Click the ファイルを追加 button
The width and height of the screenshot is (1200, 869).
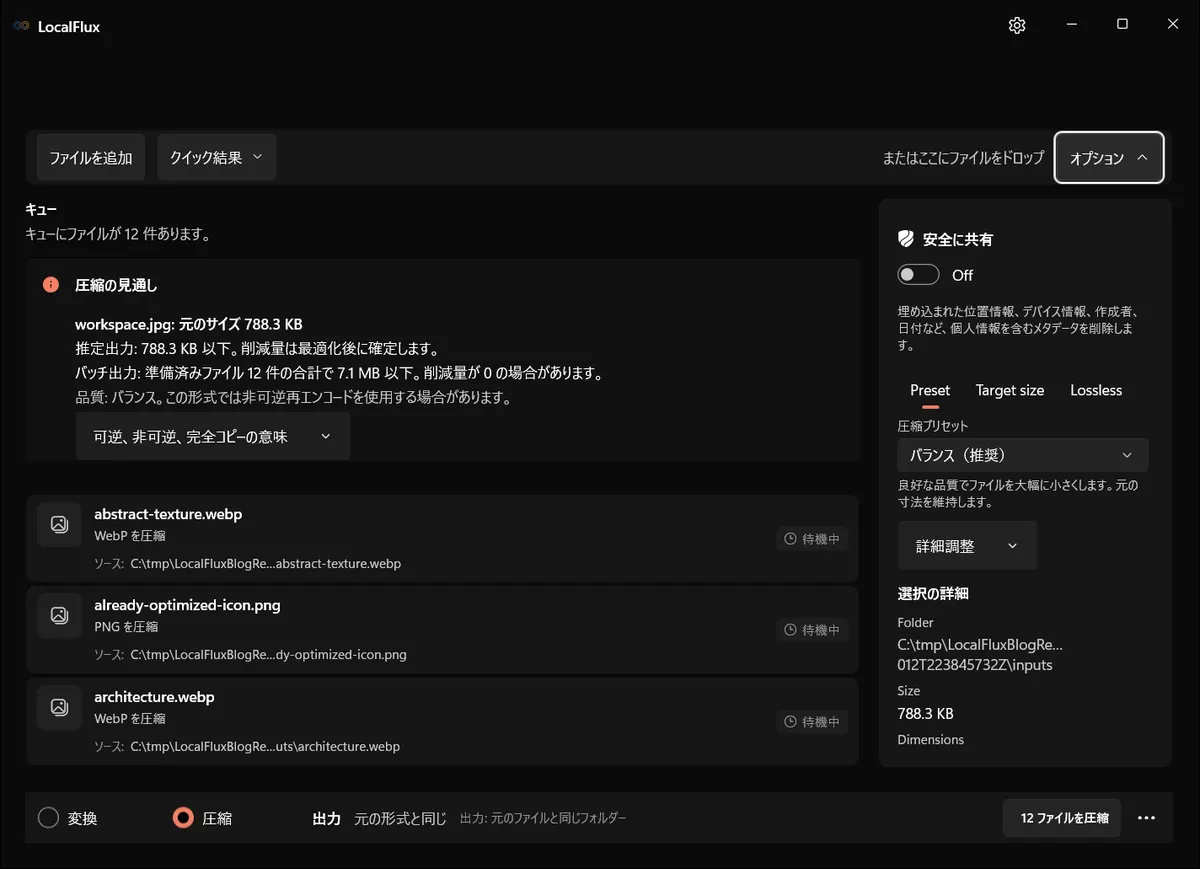[x=91, y=158]
